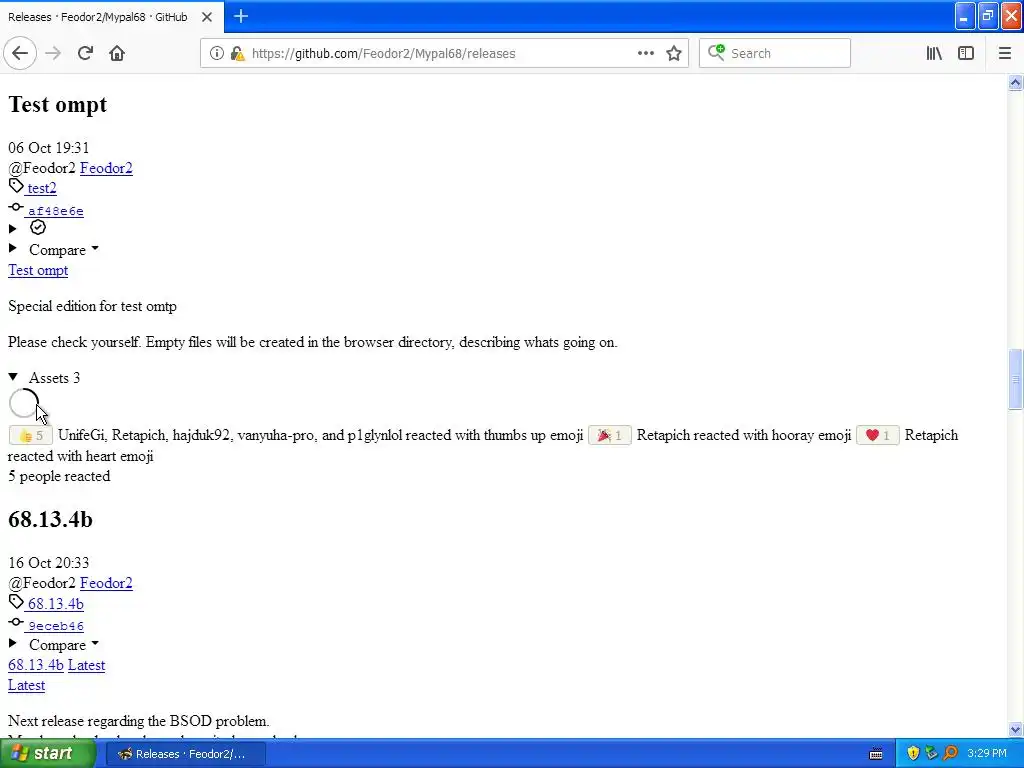Open Compare dropdown under 68.13.4b
Screen dimensions: 1024x768
(x=63, y=645)
